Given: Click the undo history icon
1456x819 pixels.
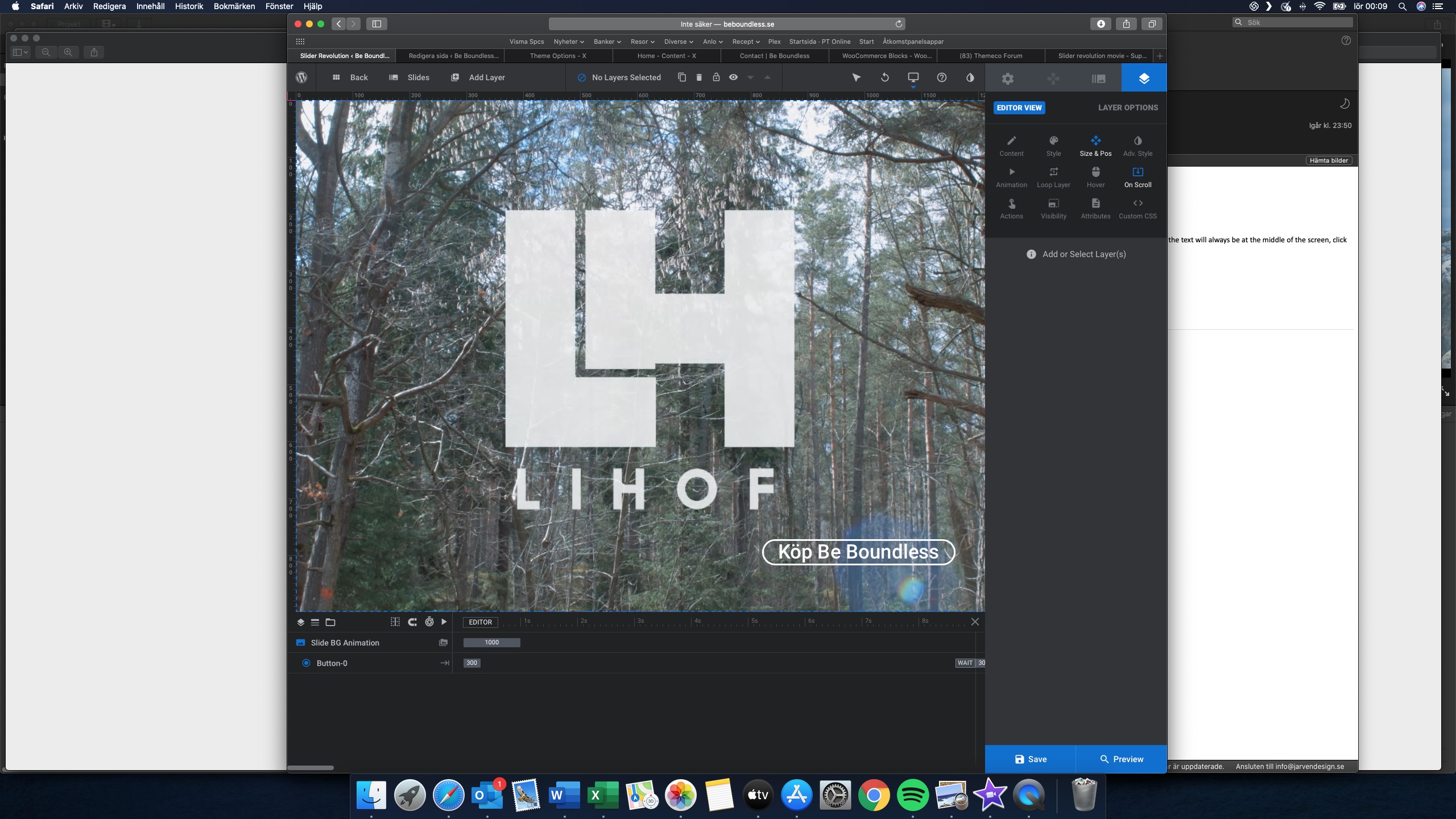Looking at the screenshot, I should click(x=885, y=77).
